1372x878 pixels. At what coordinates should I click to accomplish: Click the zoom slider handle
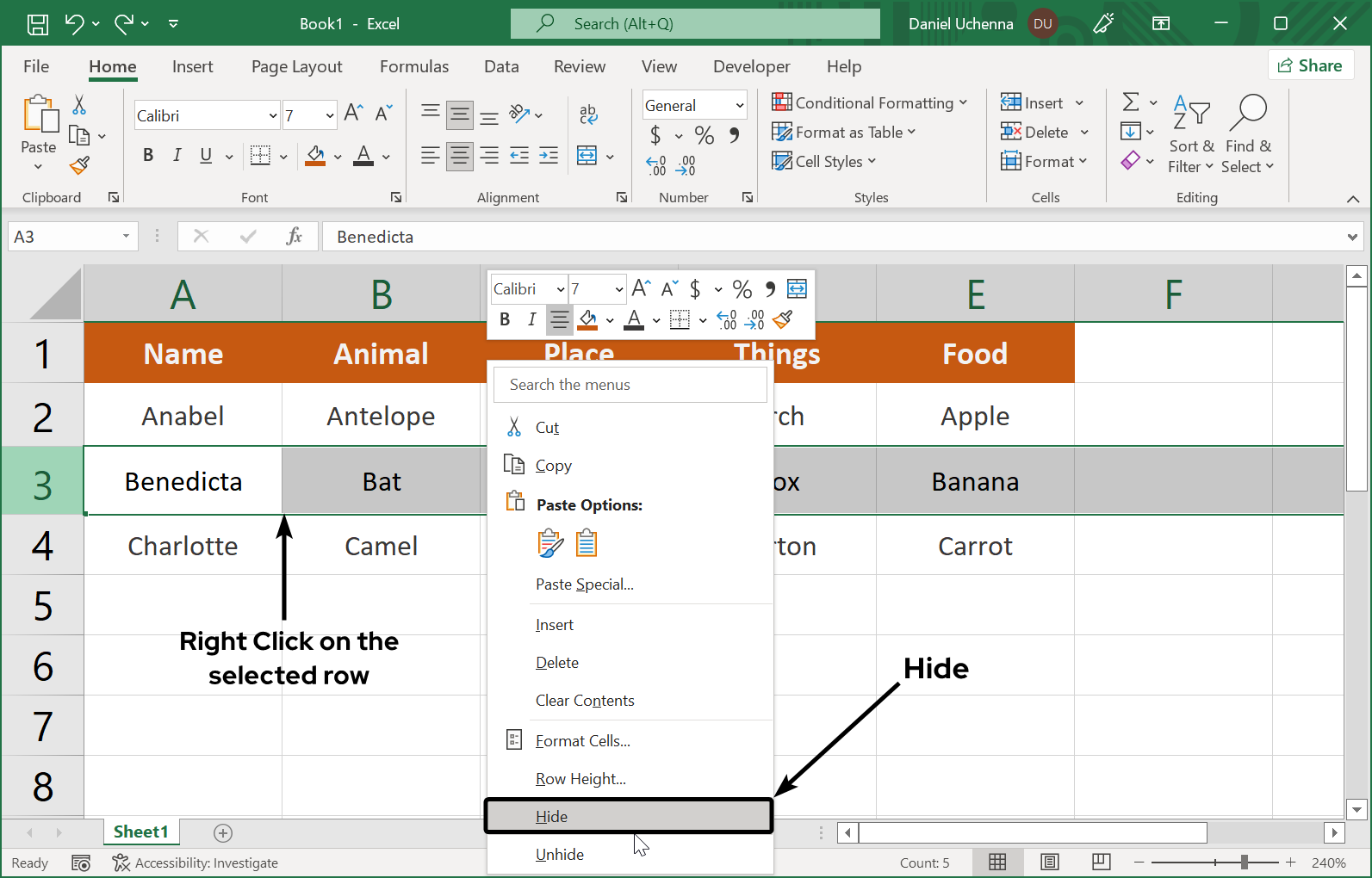[1244, 862]
